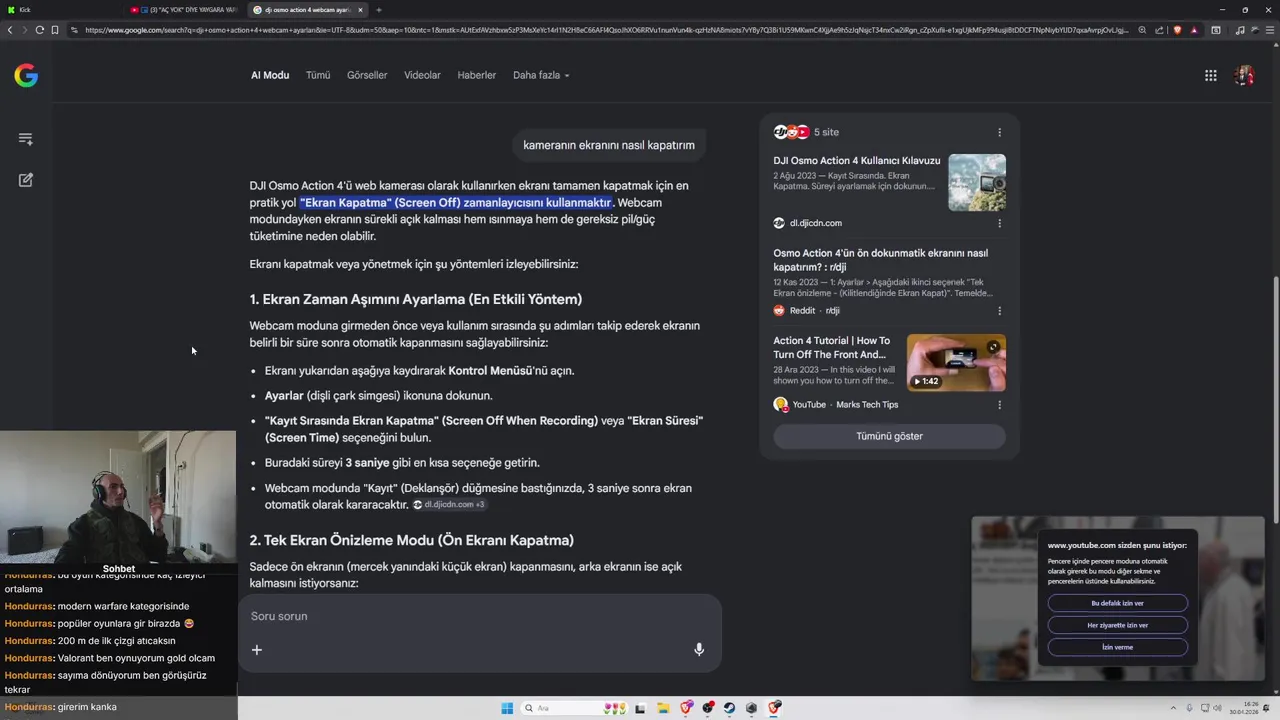Click Her ziyarette izin ver
The height and width of the screenshot is (720, 1280).
tap(1117, 625)
